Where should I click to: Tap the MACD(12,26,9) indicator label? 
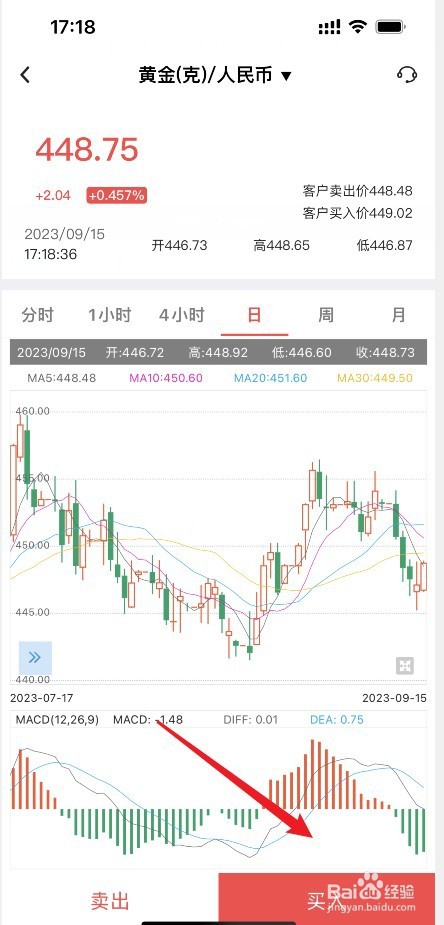(x=57, y=720)
